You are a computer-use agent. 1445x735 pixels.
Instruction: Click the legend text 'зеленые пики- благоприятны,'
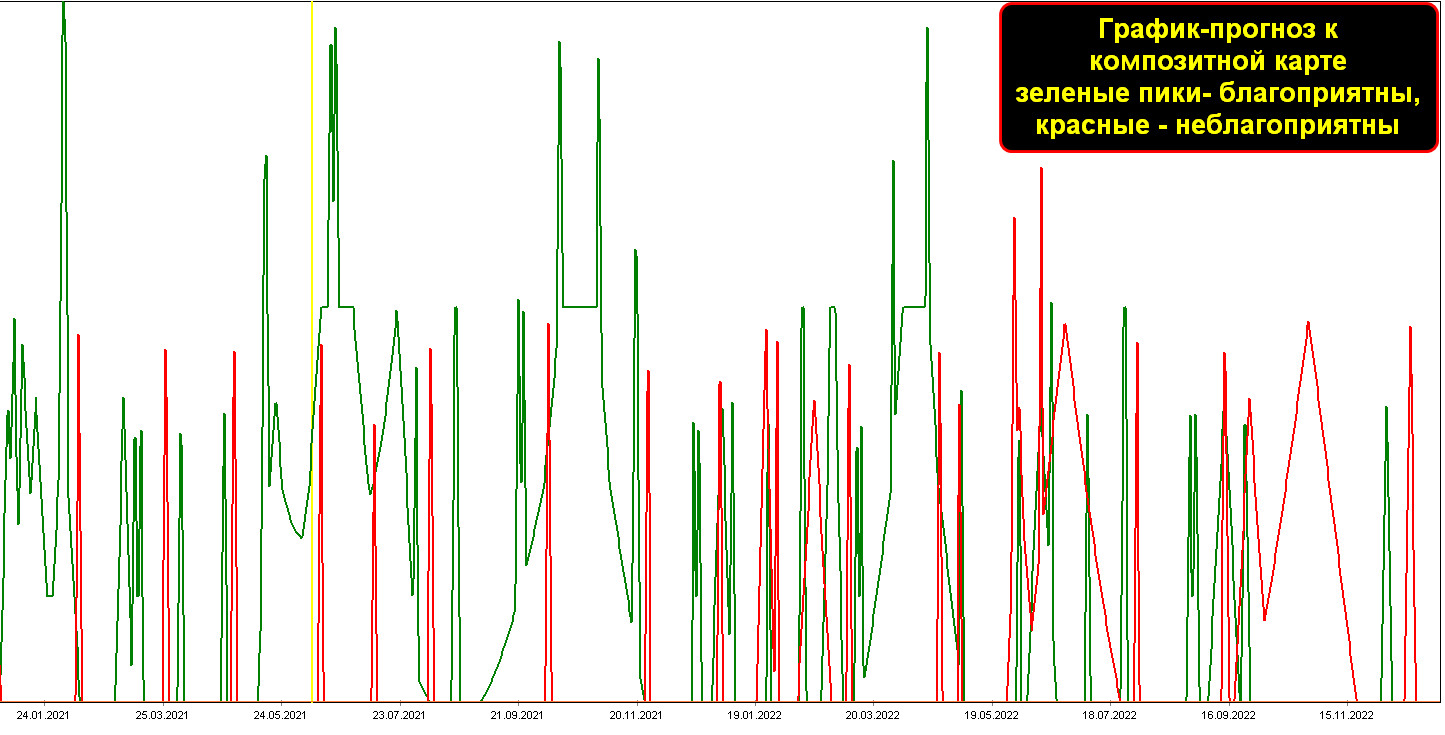(1217, 94)
